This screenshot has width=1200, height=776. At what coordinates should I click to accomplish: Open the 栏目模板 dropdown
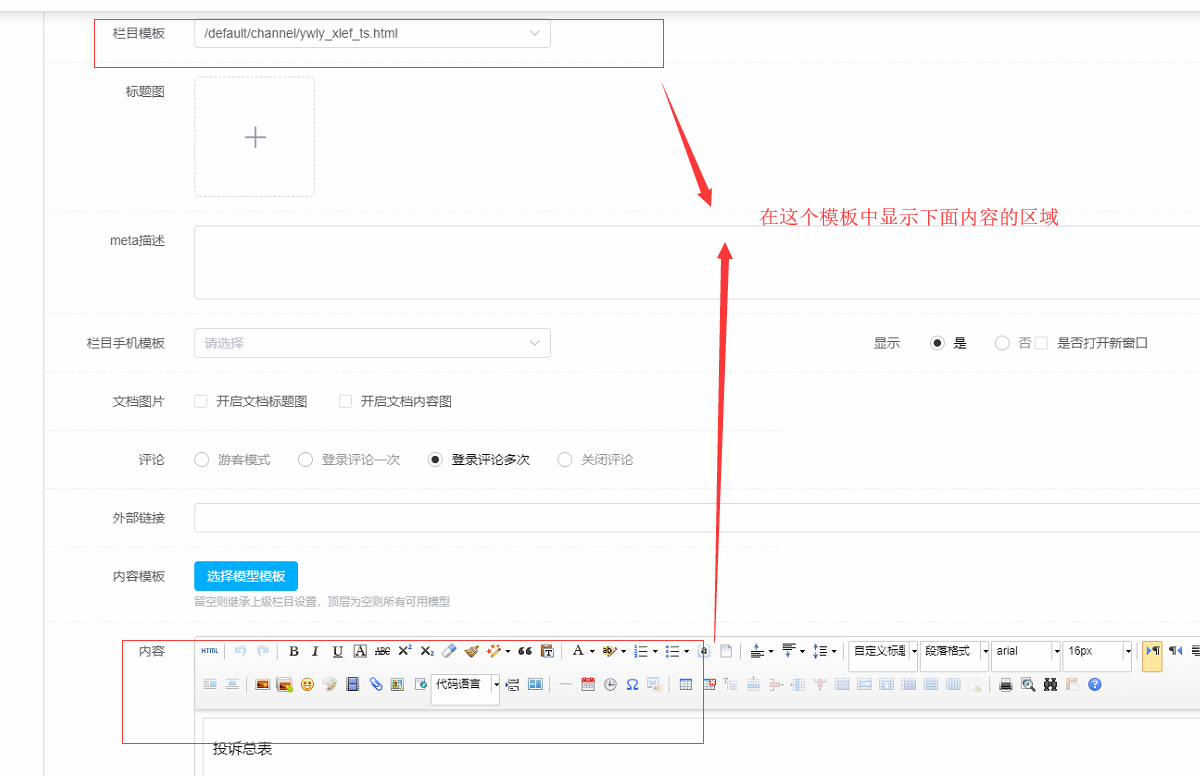pyautogui.click(x=372, y=33)
